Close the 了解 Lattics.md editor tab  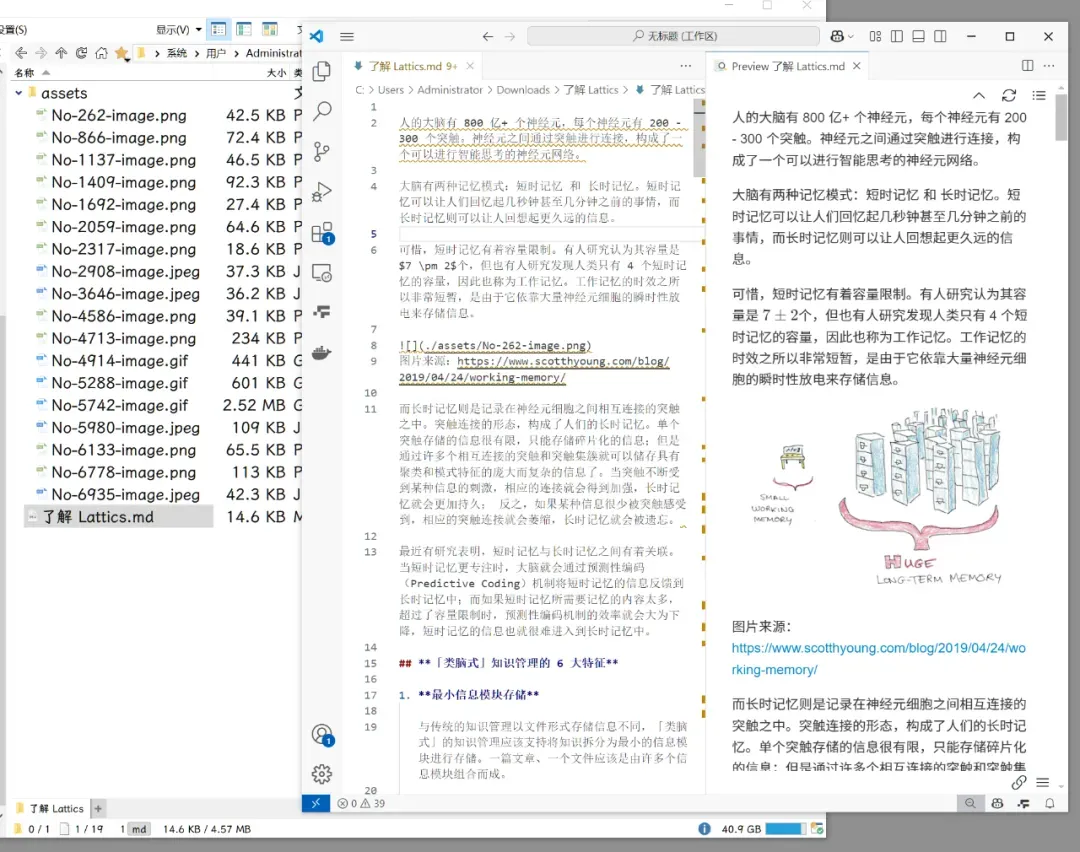click(x=470, y=66)
